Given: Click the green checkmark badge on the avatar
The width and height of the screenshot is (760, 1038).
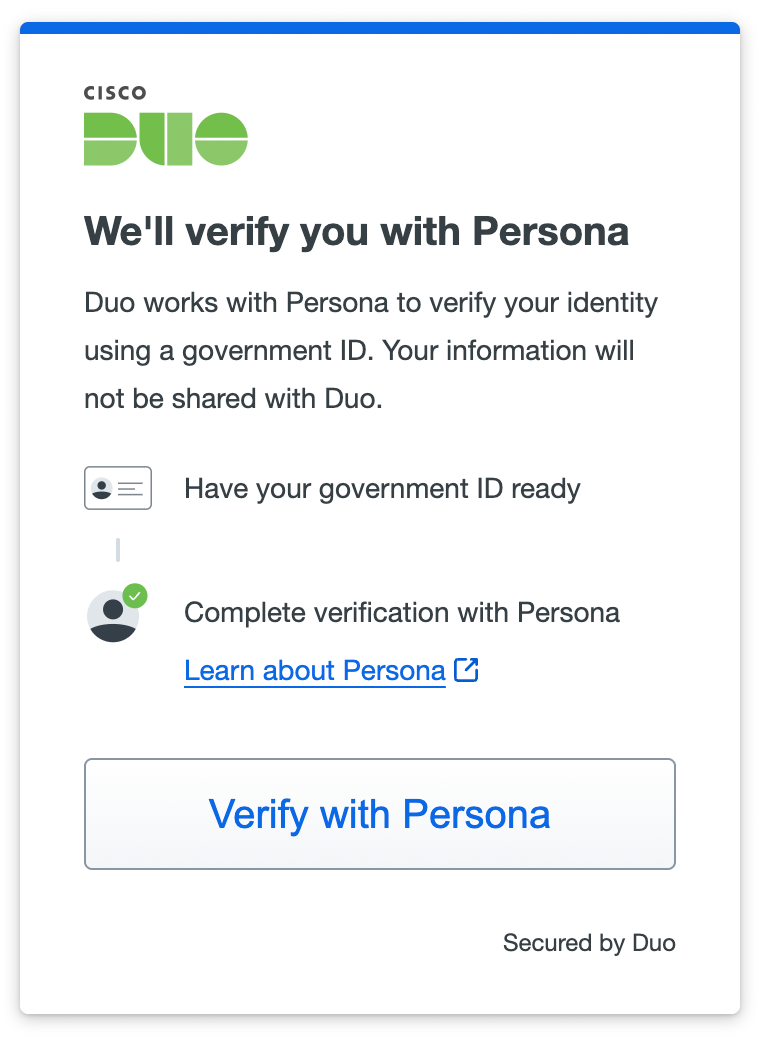Looking at the screenshot, I should pos(136,594).
